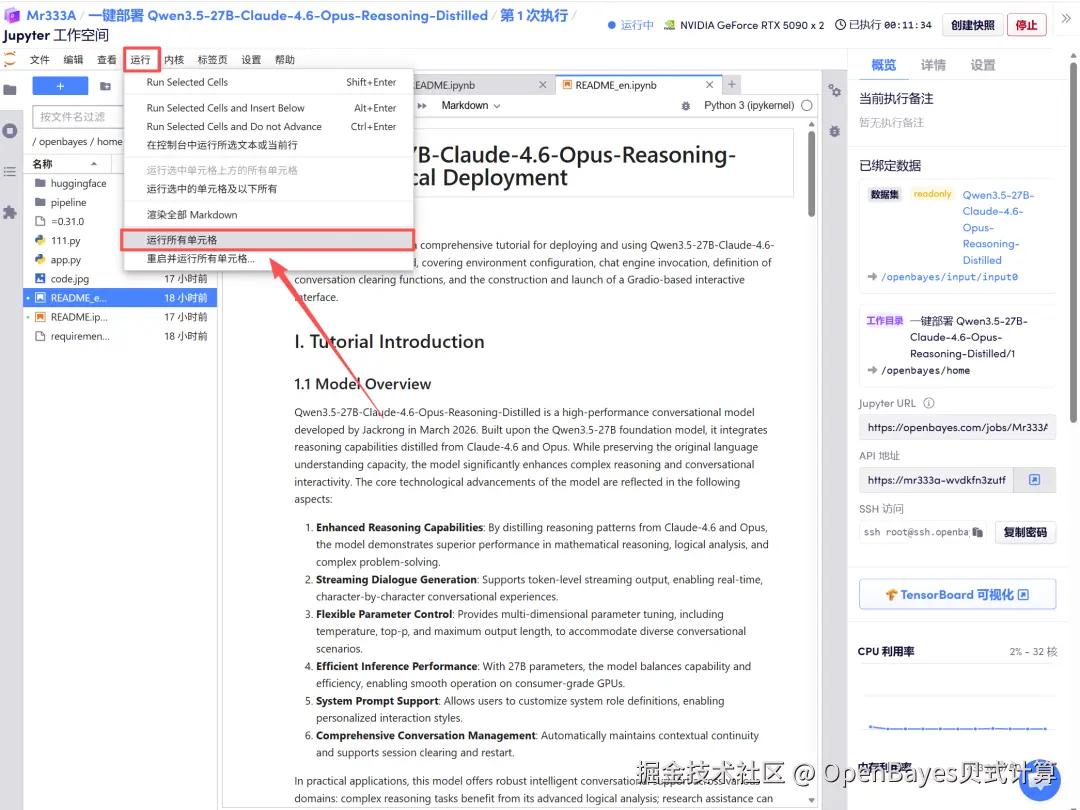Open the Mr333A breadcrumb link

tap(50, 15)
